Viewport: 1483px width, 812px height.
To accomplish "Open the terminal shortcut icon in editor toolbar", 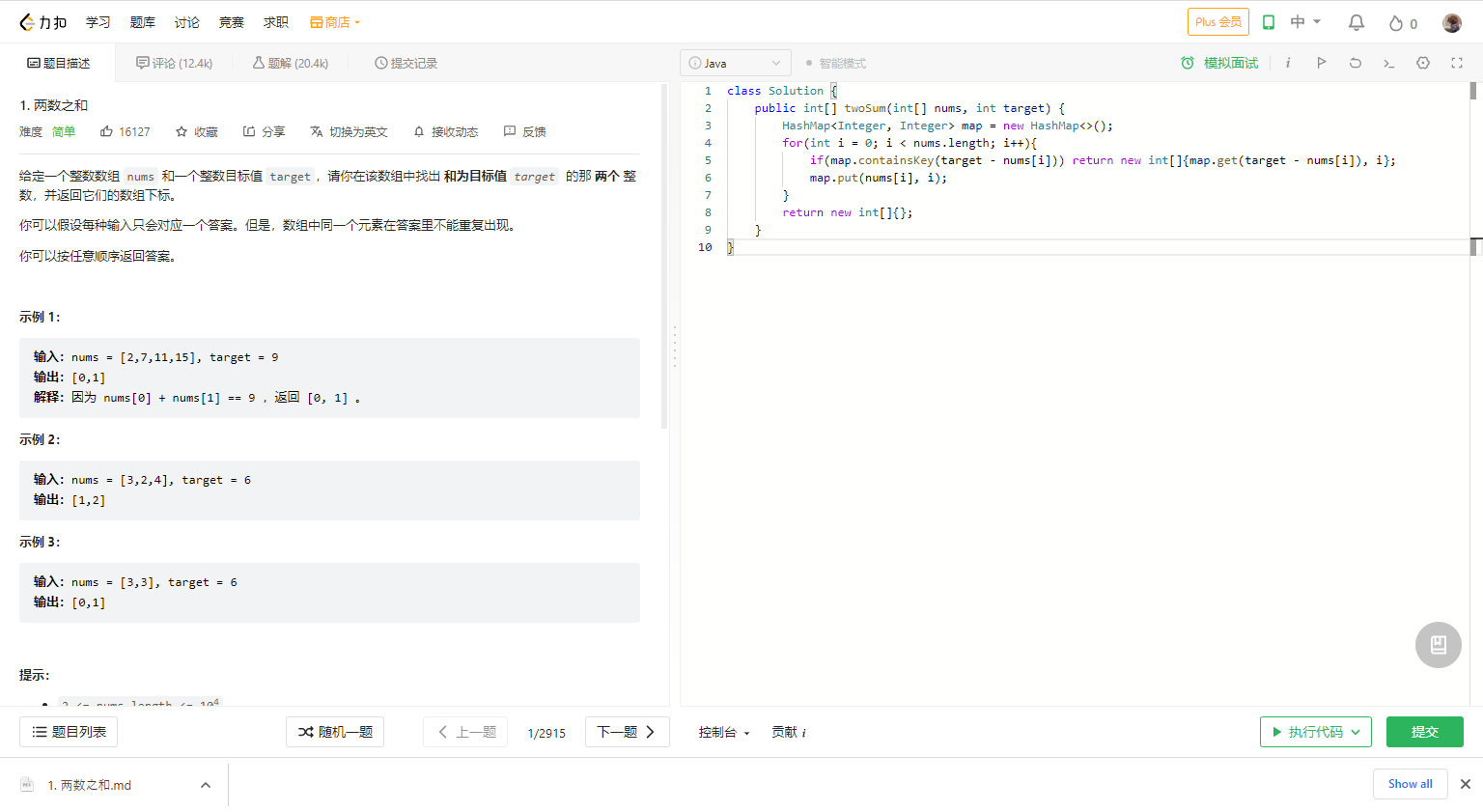I will 1388,63.
